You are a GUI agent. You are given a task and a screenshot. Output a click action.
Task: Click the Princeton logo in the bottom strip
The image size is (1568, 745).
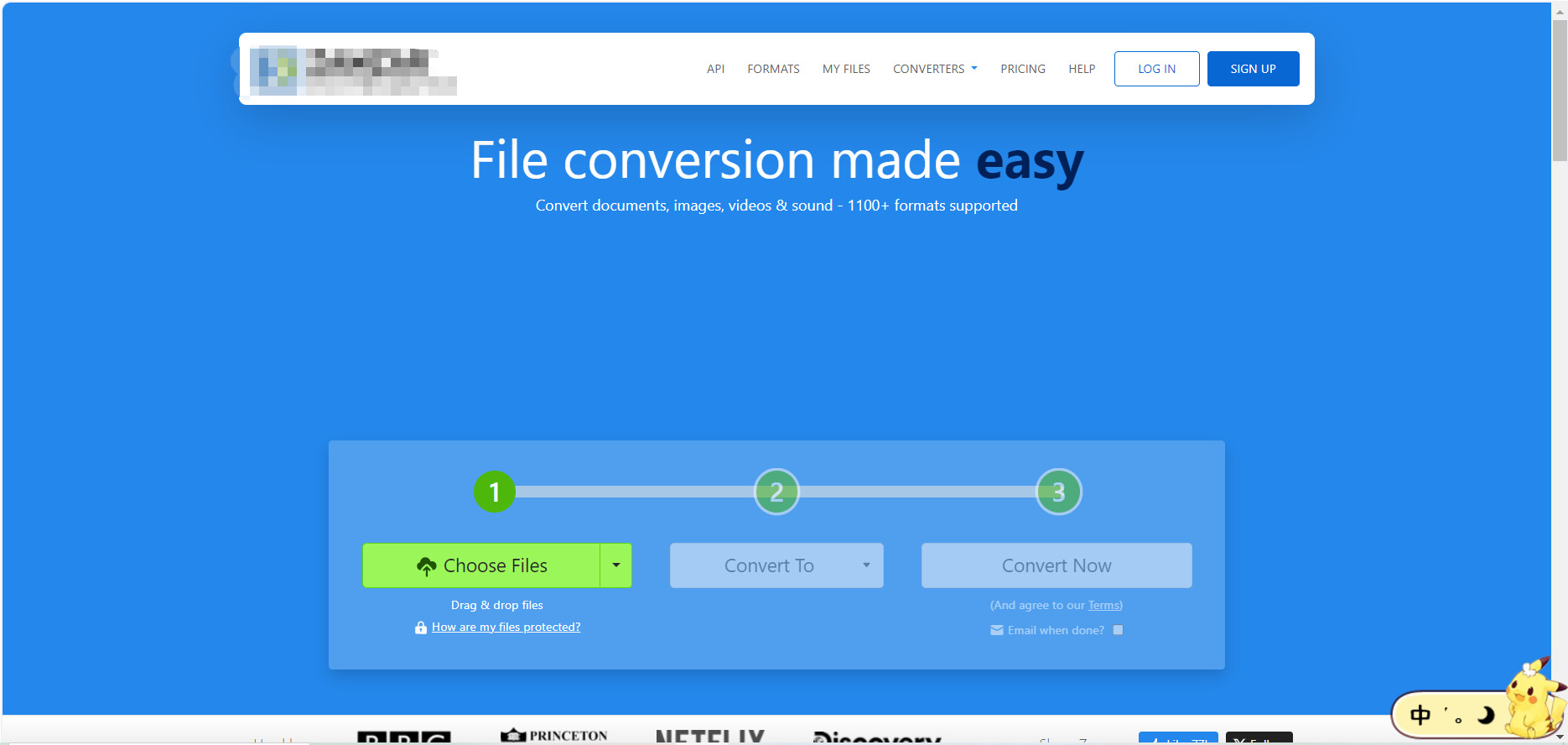(x=554, y=736)
